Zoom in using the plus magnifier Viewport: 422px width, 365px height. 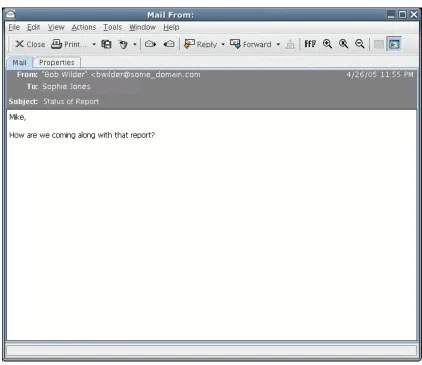(x=327, y=44)
